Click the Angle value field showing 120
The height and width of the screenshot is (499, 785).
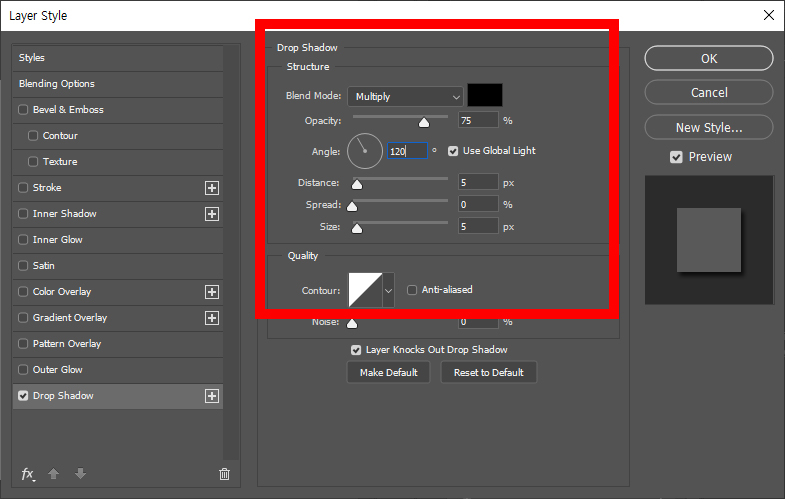point(407,151)
